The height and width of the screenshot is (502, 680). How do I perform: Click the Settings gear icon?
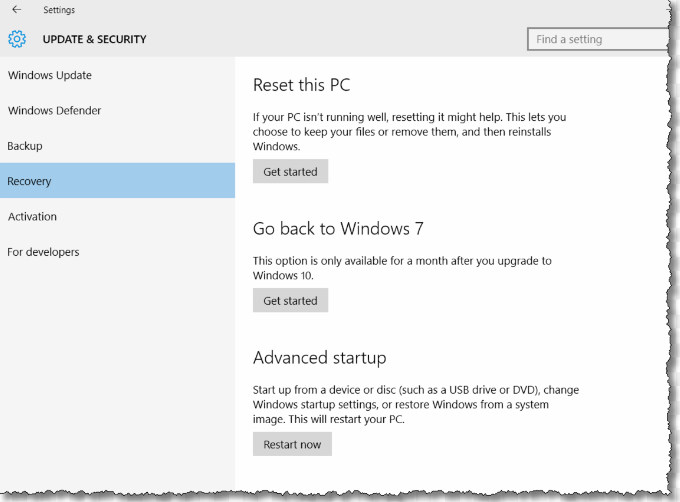click(x=17, y=40)
